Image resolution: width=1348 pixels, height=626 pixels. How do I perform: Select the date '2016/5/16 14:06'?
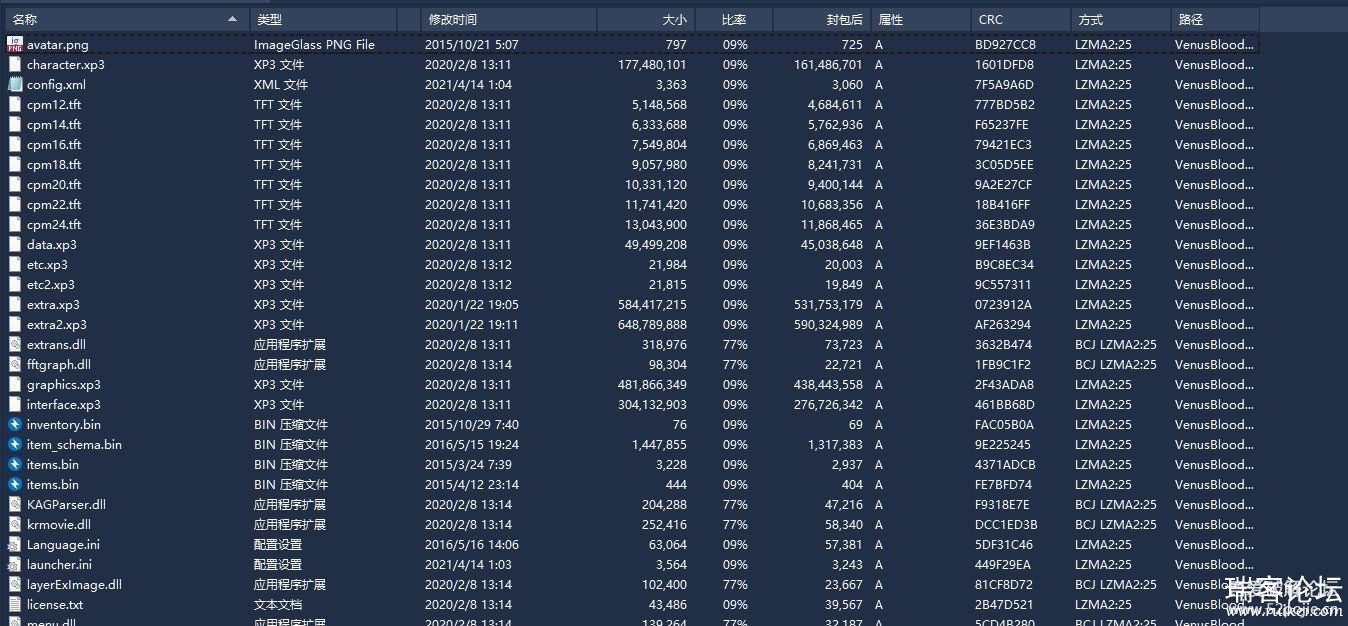472,544
